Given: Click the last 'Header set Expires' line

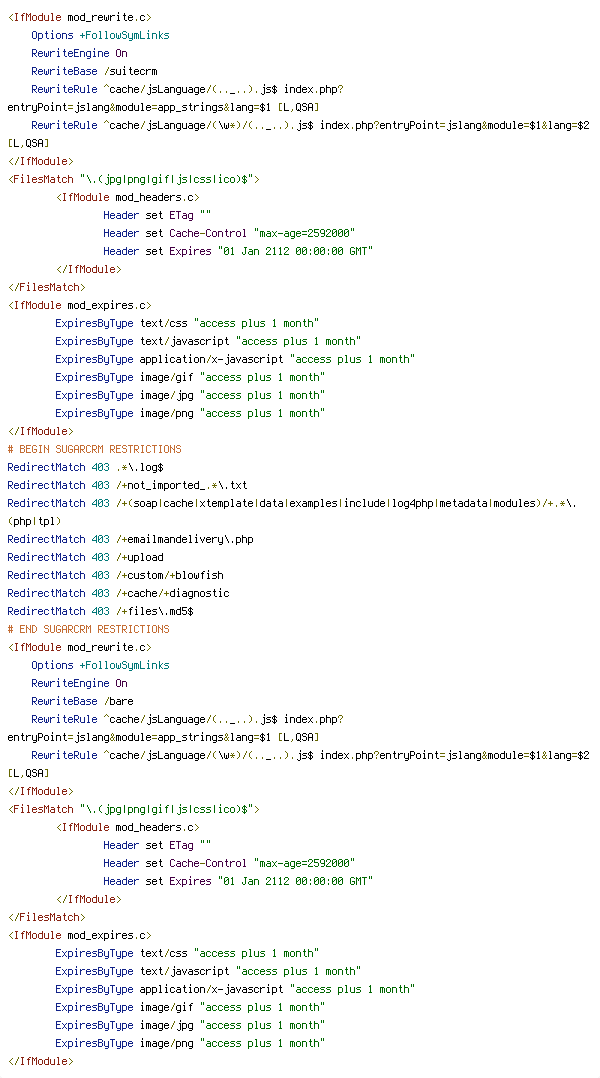Looking at the screenshot, I should [238, 881].
